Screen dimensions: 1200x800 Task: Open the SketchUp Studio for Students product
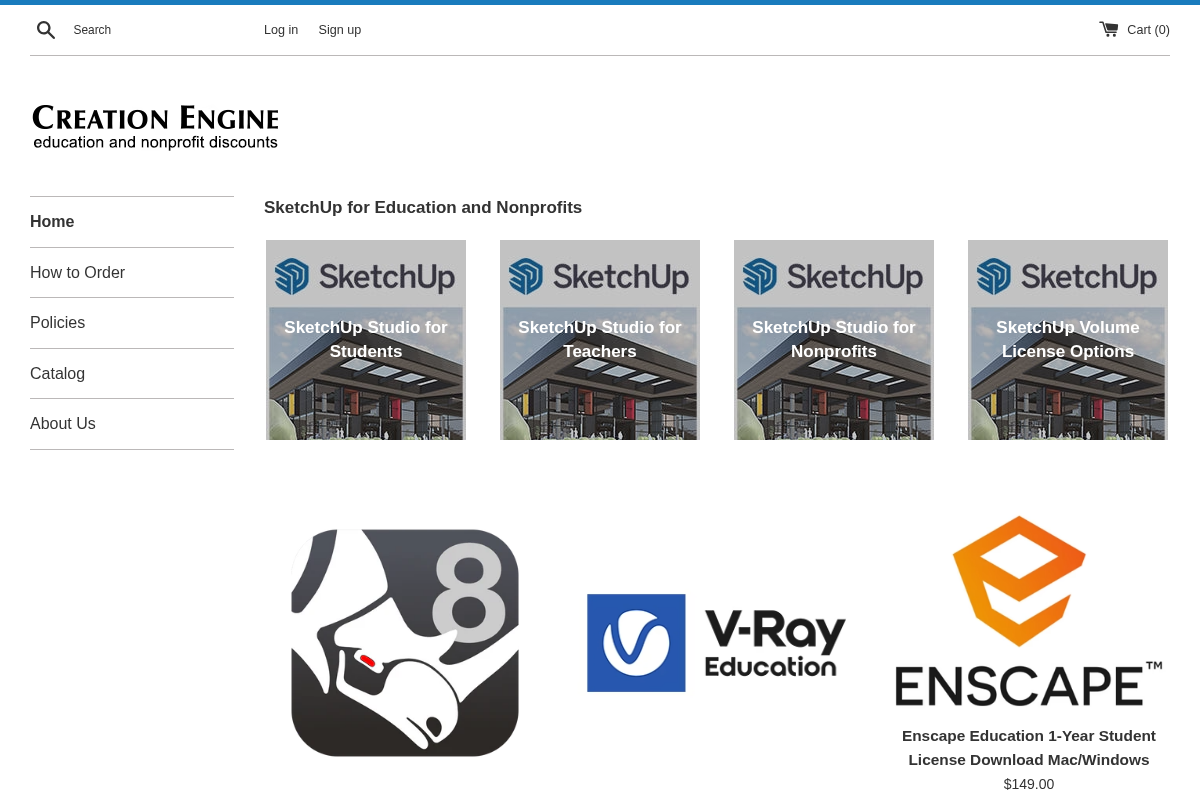point(365,339)
